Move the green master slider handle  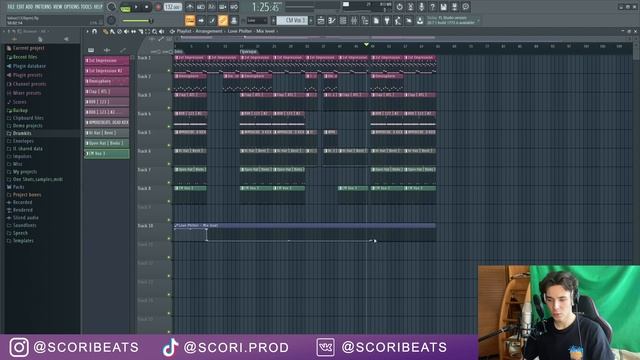tap(150, 21)
